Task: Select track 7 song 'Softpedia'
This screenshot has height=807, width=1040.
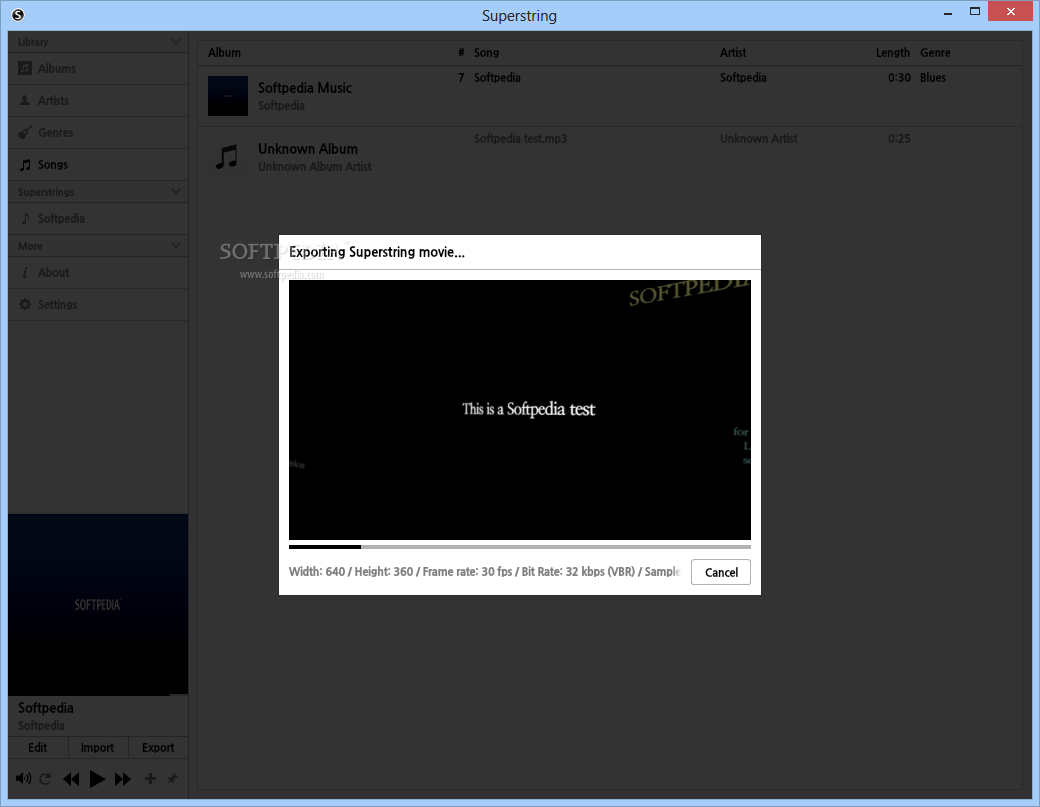Action: click(x=497, y=78)
